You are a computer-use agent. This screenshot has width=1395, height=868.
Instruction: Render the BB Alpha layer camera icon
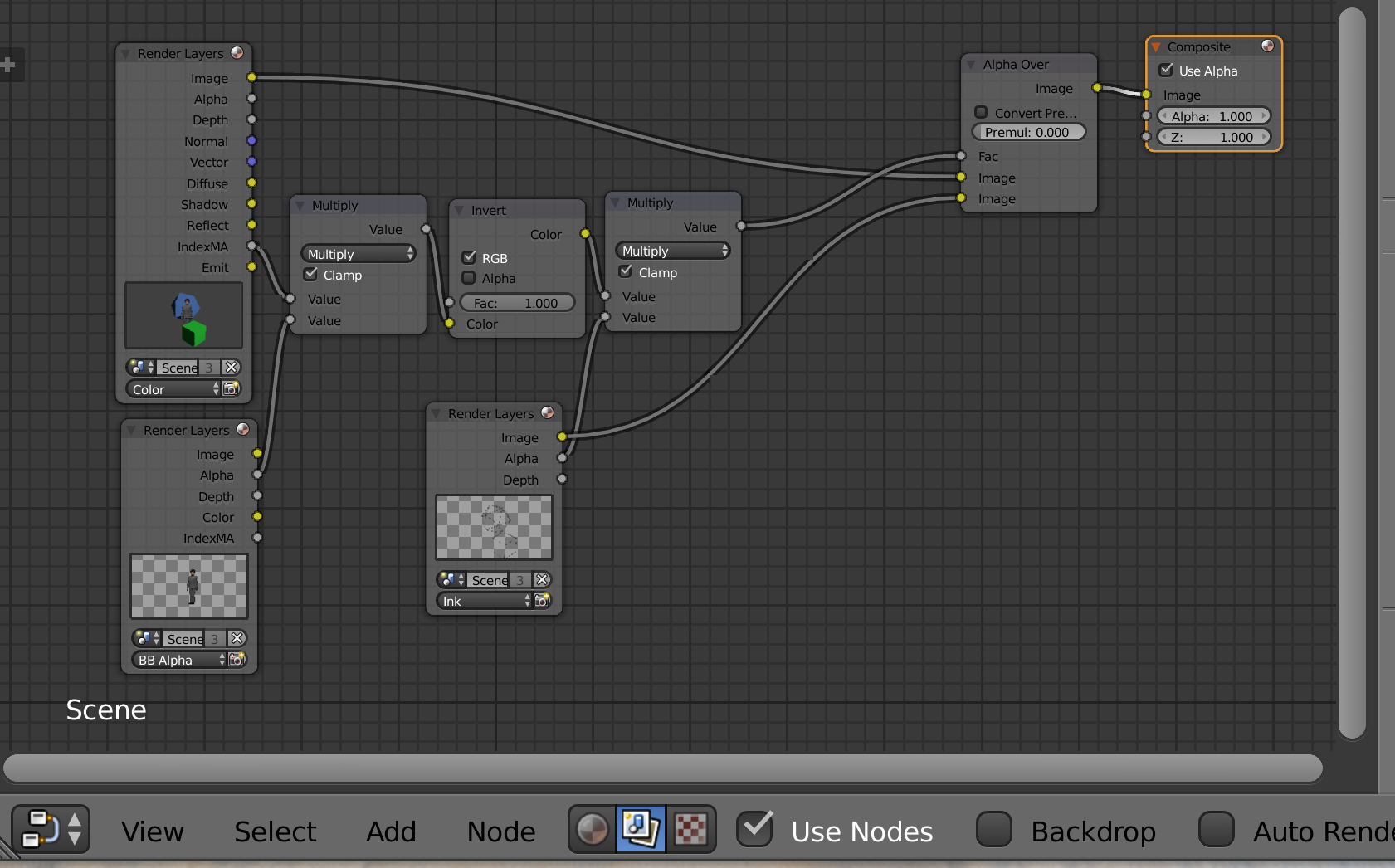coord(237,660)
